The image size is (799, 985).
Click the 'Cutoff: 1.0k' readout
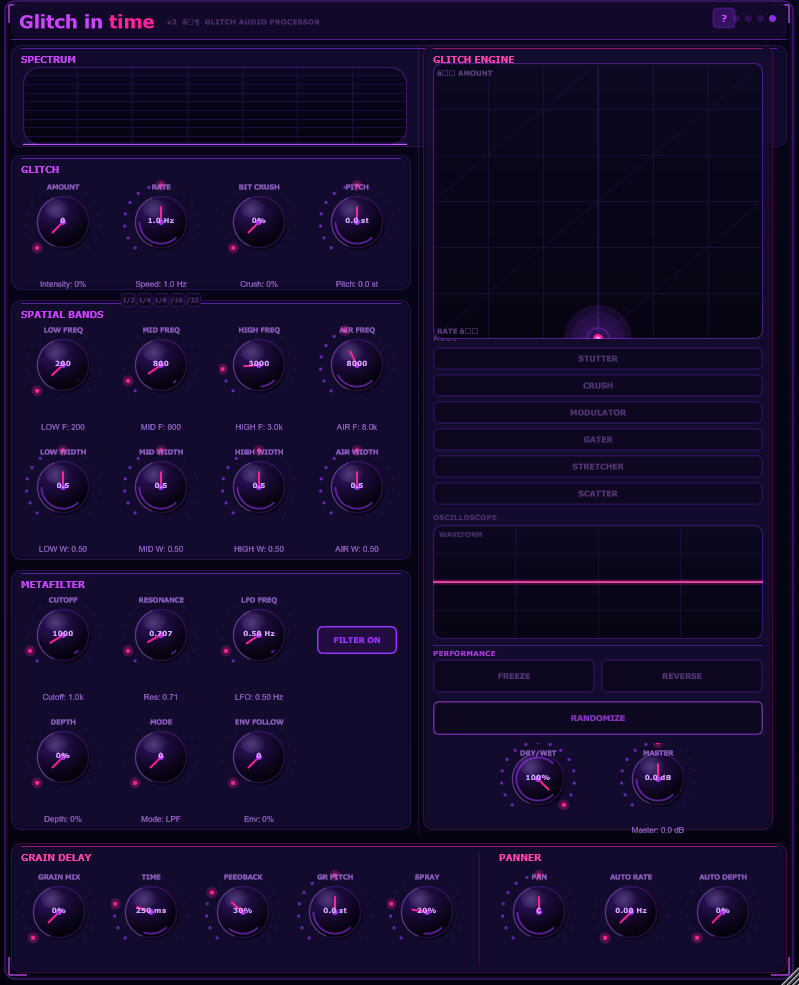pos(63,697)
